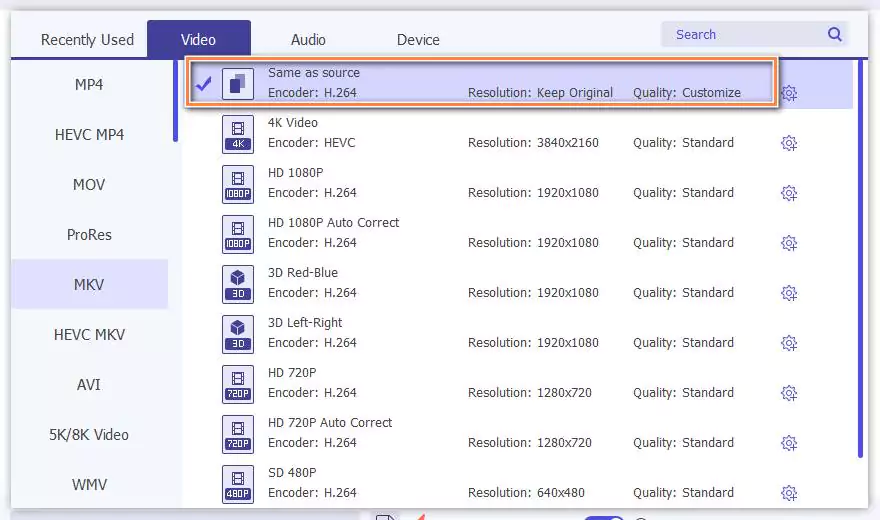Click the preset list scrollbar

[x=860, y=258]
